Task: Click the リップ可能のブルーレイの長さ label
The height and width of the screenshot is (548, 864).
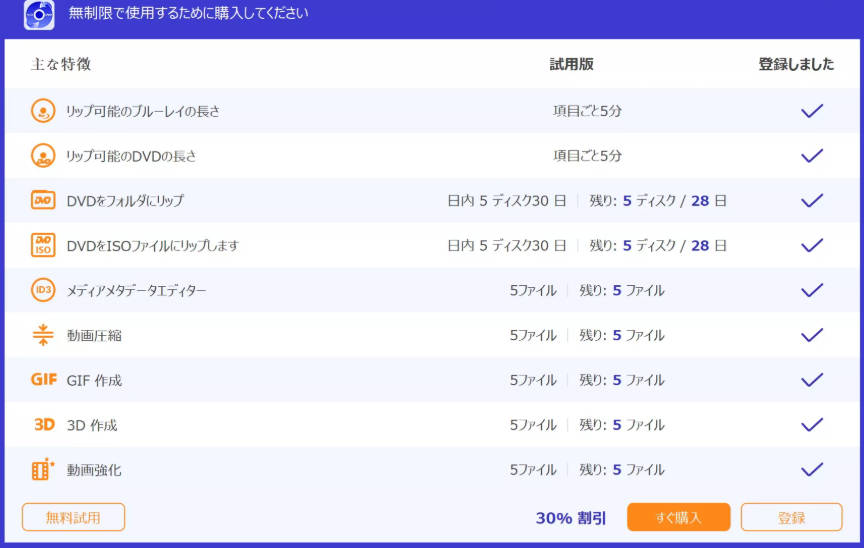Action: (x=143, y=111)
